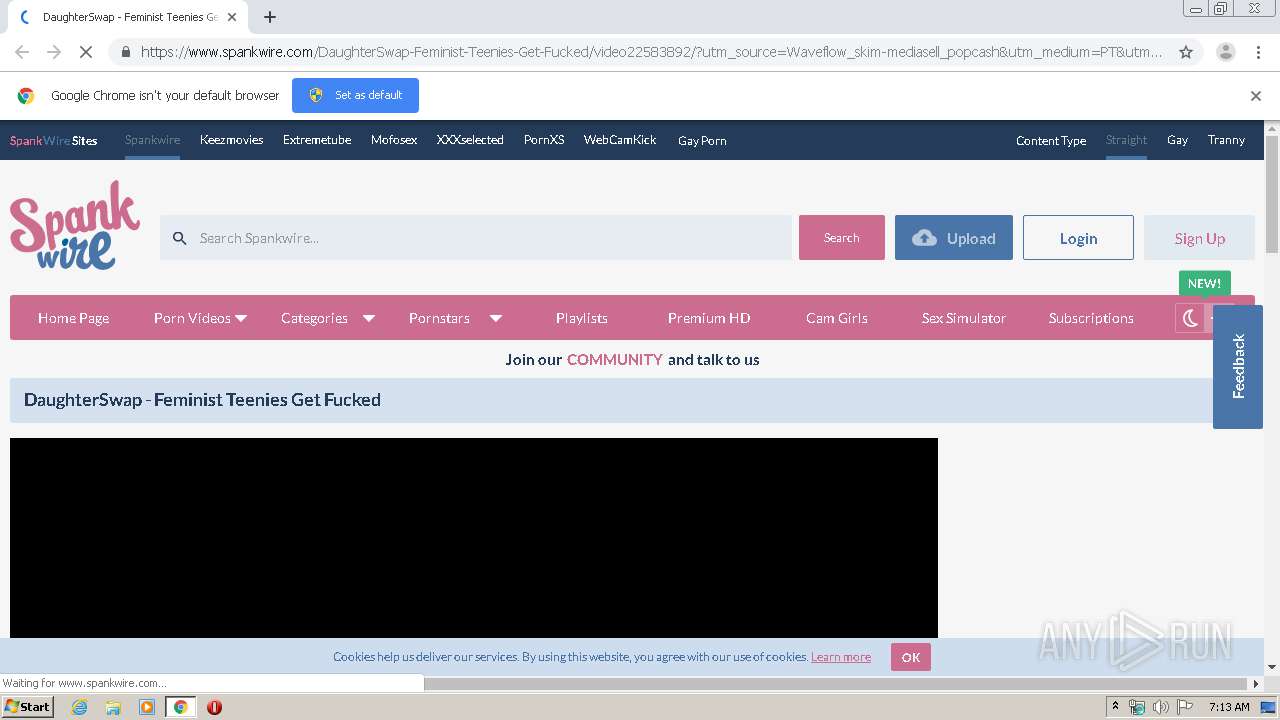This screenshot has height=720, width=1280.
Task: Focus the Search Spankwire input field
Action: pos(476,238)
